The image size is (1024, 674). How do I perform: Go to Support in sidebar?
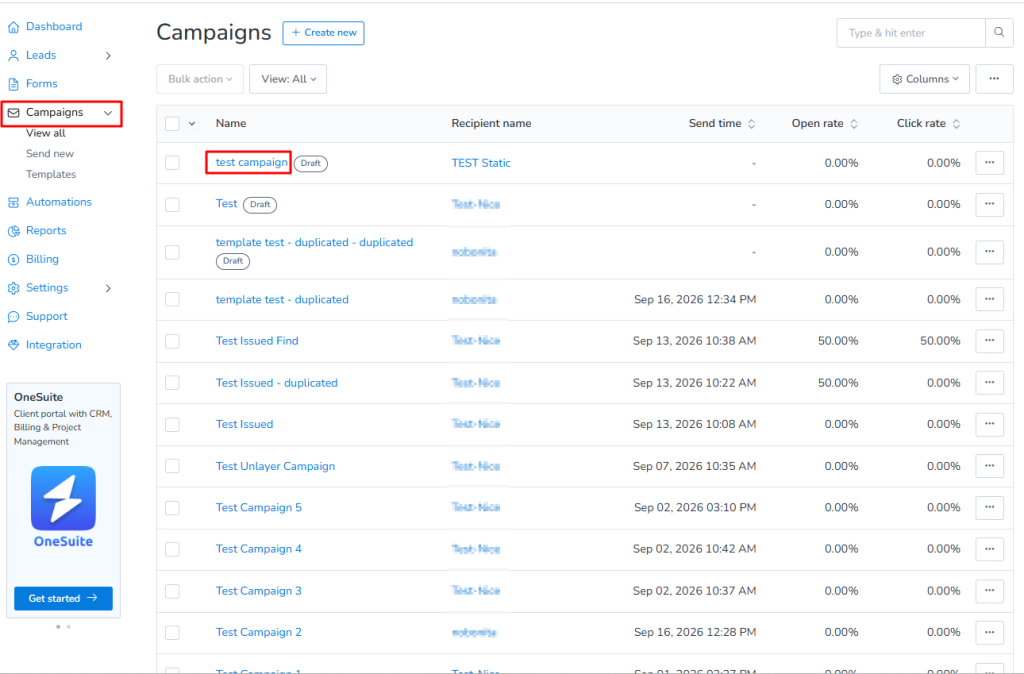click(x=46, y=316)
